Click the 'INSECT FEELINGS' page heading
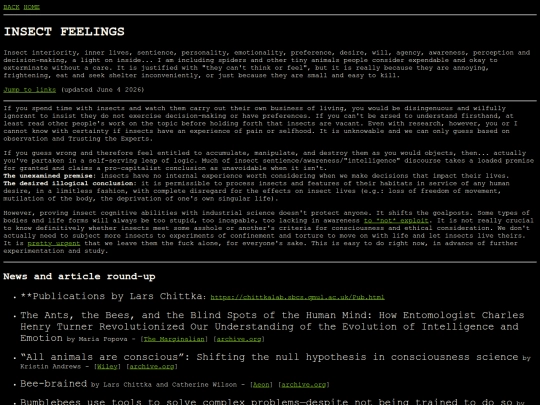This screenshot has height=405, width=540. point(64,32)
